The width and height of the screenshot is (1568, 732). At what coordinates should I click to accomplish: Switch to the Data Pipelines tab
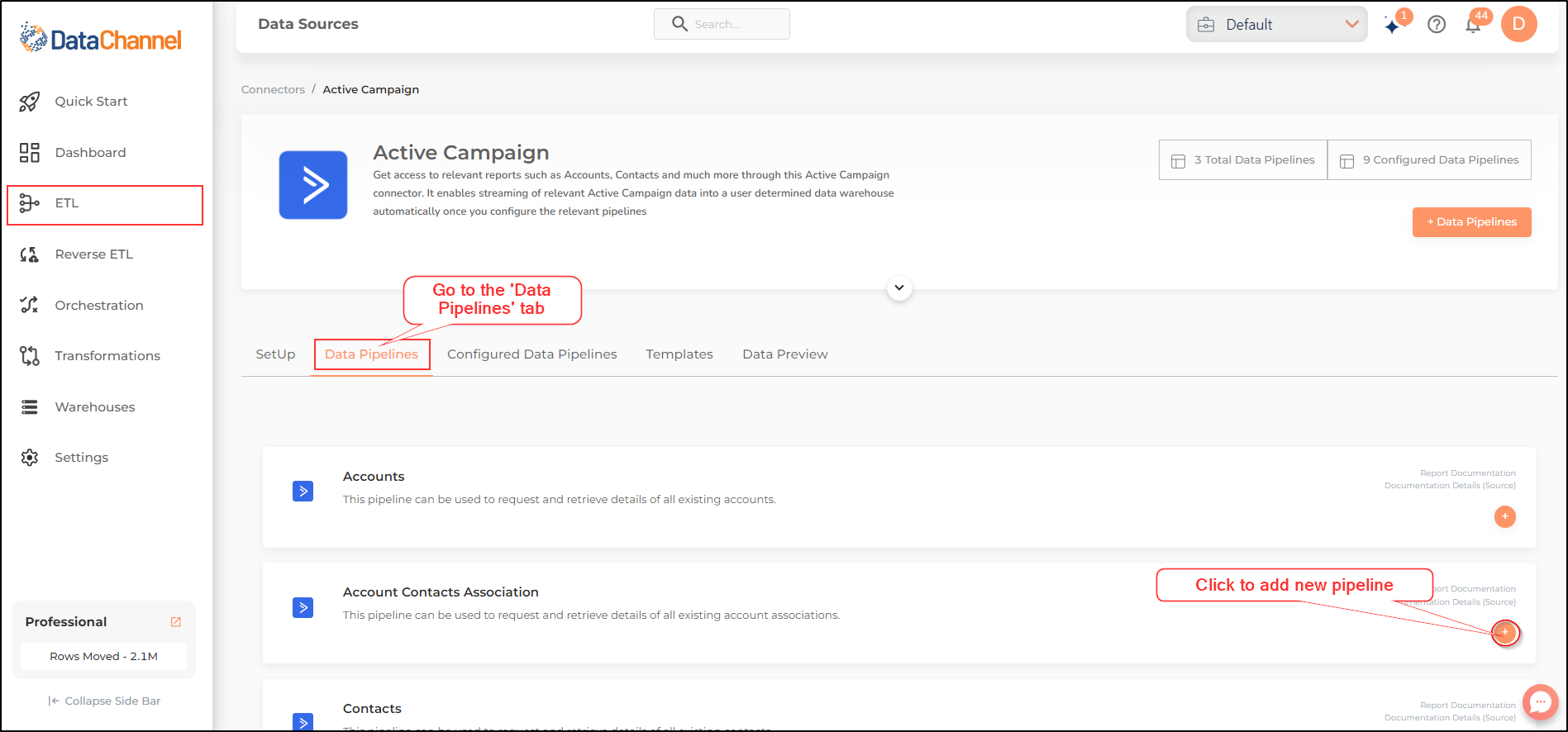(371, 354)
